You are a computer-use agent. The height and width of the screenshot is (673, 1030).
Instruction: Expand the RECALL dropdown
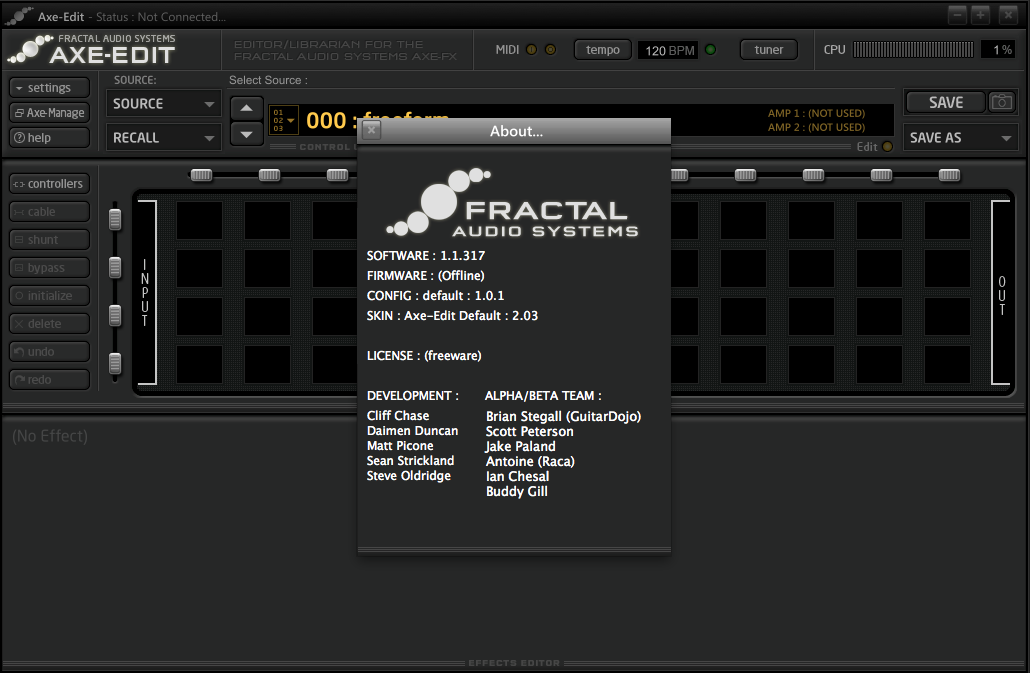(x=164, y=138)
